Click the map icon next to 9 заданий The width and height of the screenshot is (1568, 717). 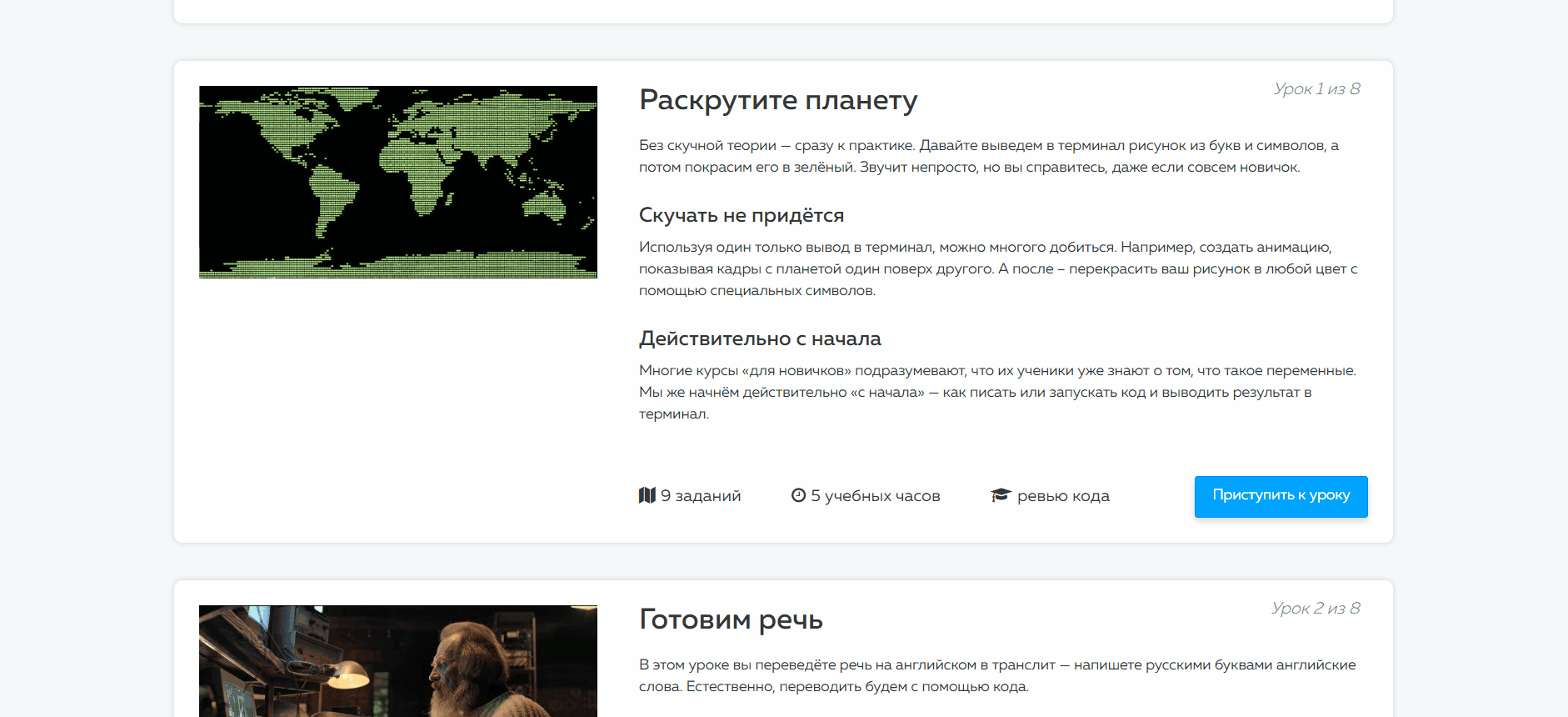click(647, 495)
